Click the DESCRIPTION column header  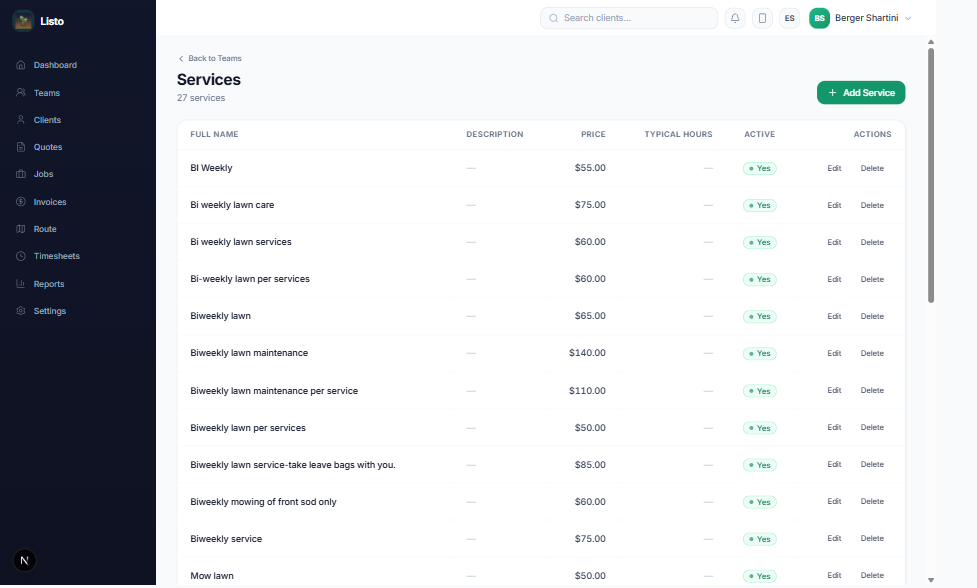(x=495, y=134)
